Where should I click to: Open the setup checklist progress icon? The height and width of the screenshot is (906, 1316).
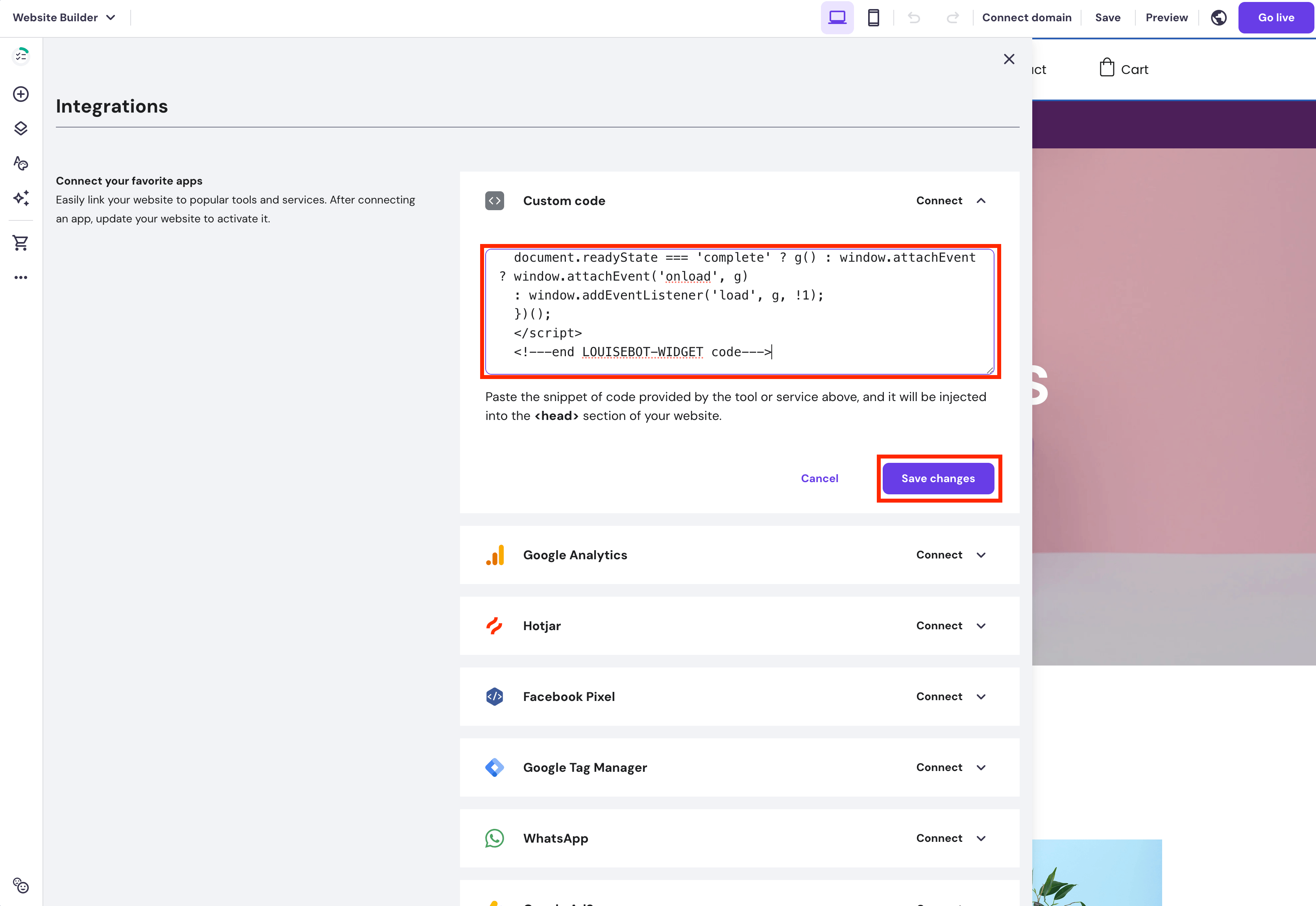21,55
